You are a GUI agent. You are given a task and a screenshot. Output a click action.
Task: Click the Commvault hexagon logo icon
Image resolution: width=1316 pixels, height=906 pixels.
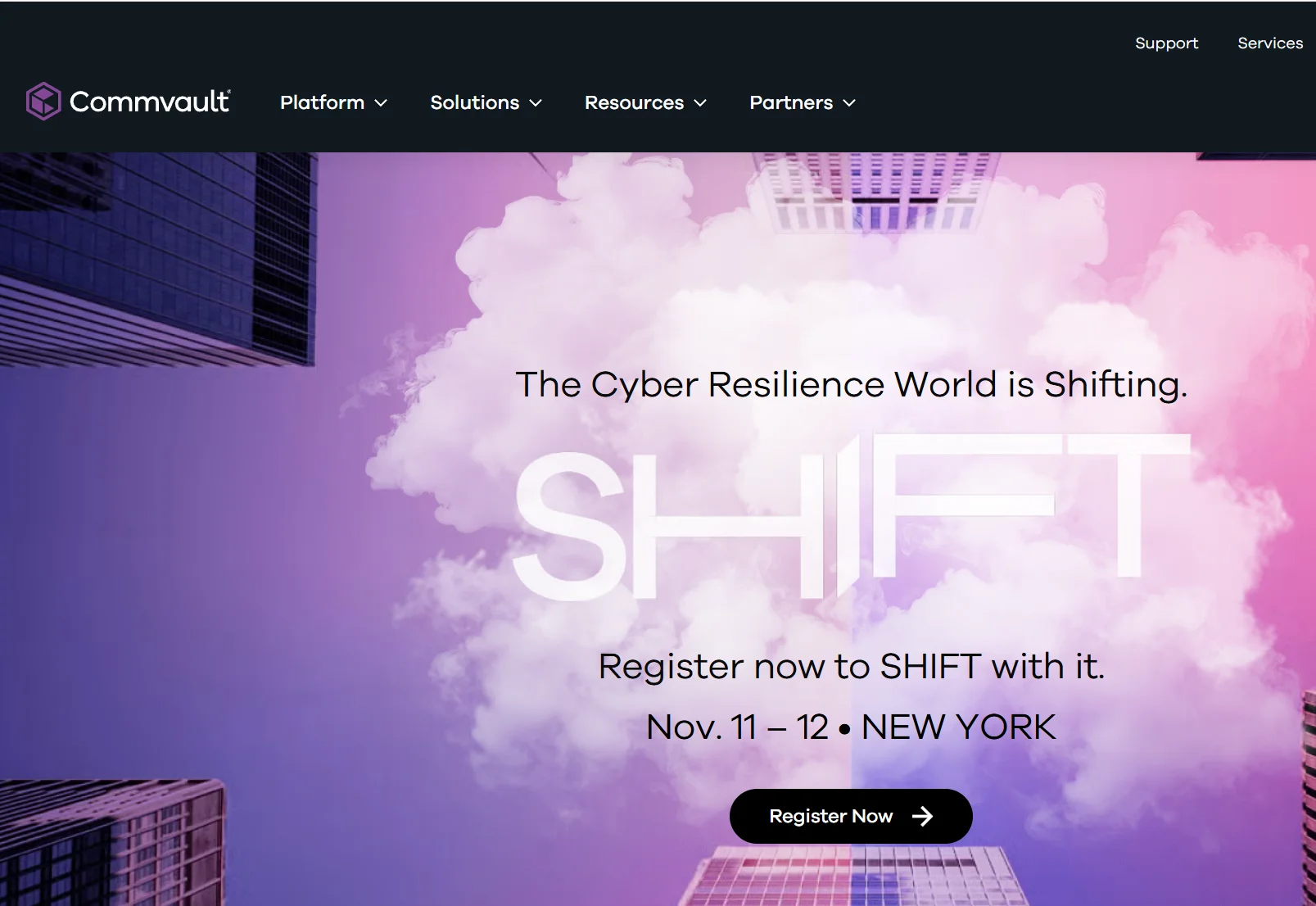click(x=43, y=102)
